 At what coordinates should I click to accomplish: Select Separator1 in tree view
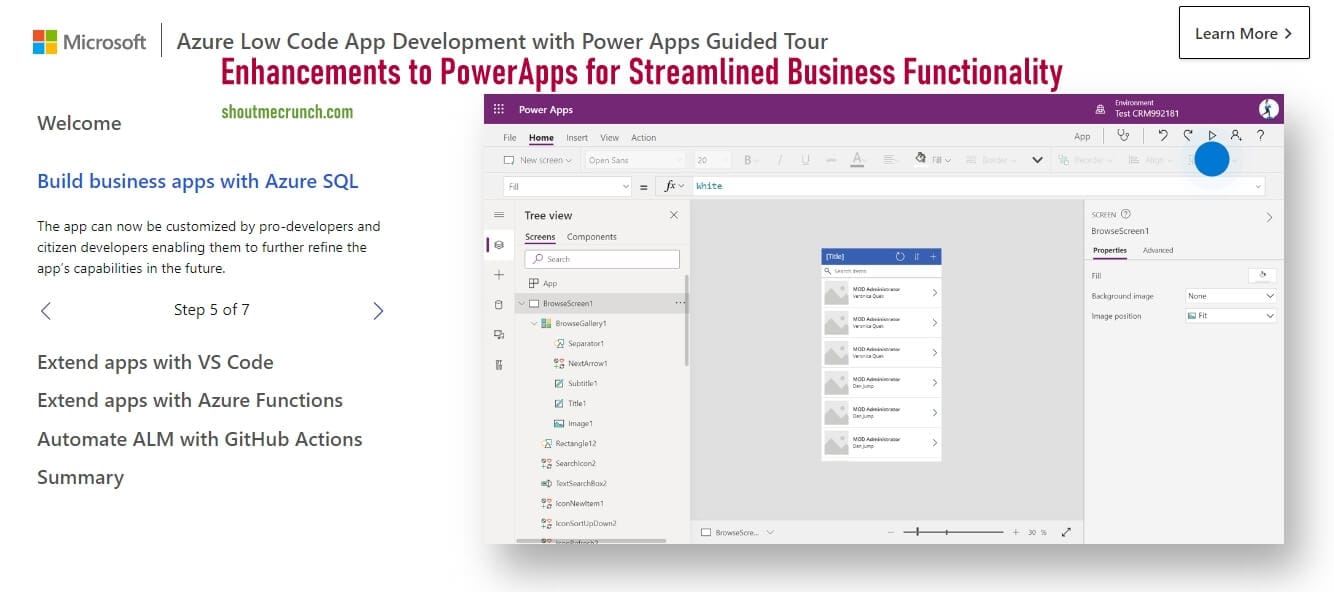coord(586,343)
